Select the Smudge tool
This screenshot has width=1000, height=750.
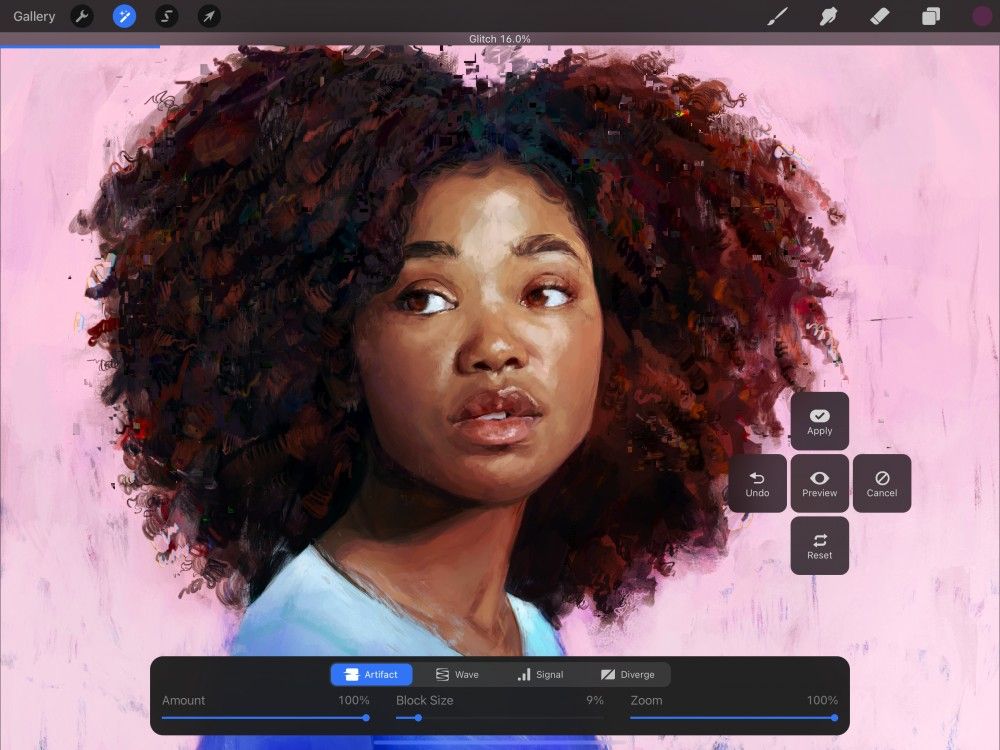click(828, 16)
